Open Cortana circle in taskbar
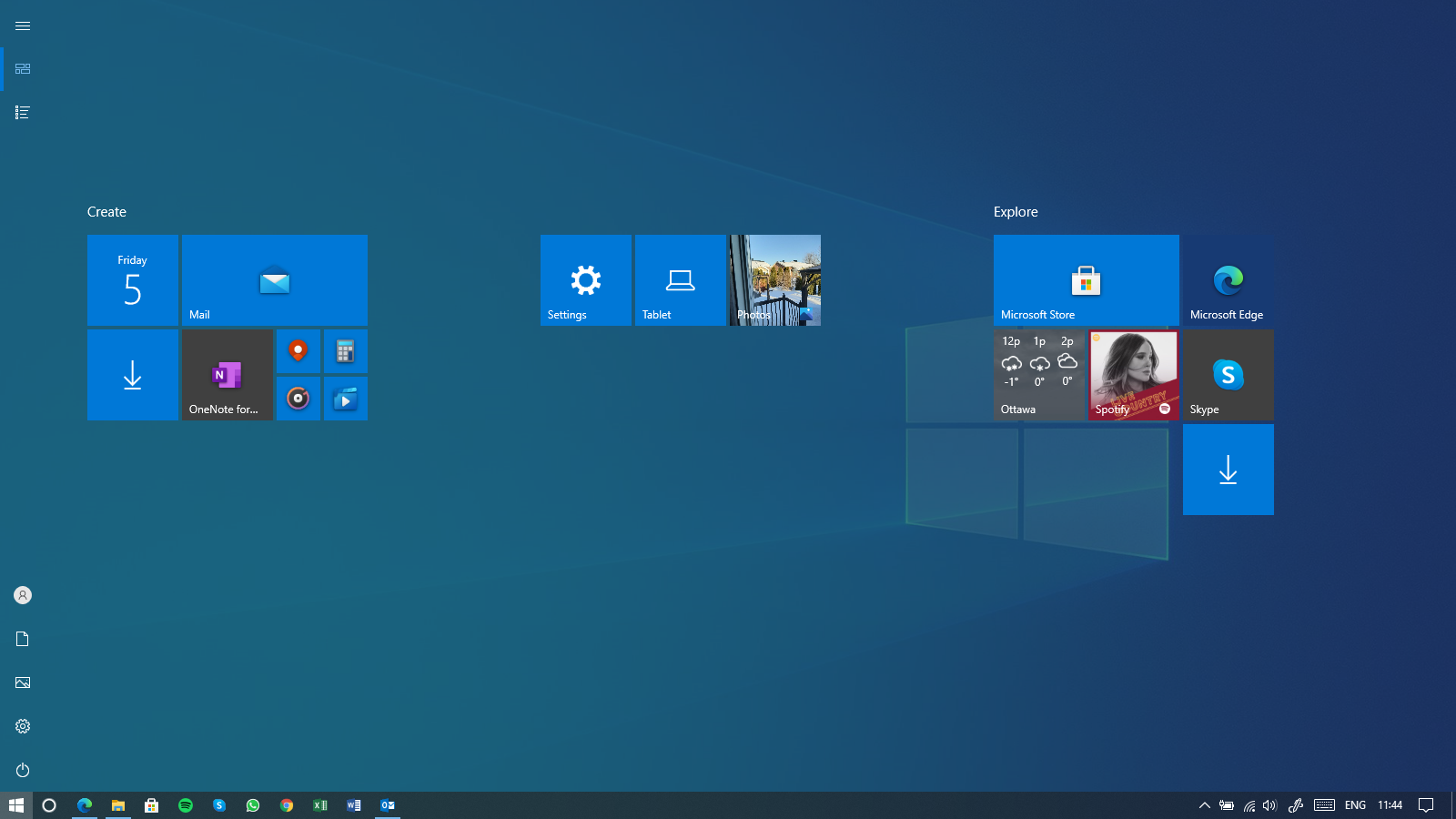Image resolution: width=1456 pixels, height=819 pixels. coord(49,805)
